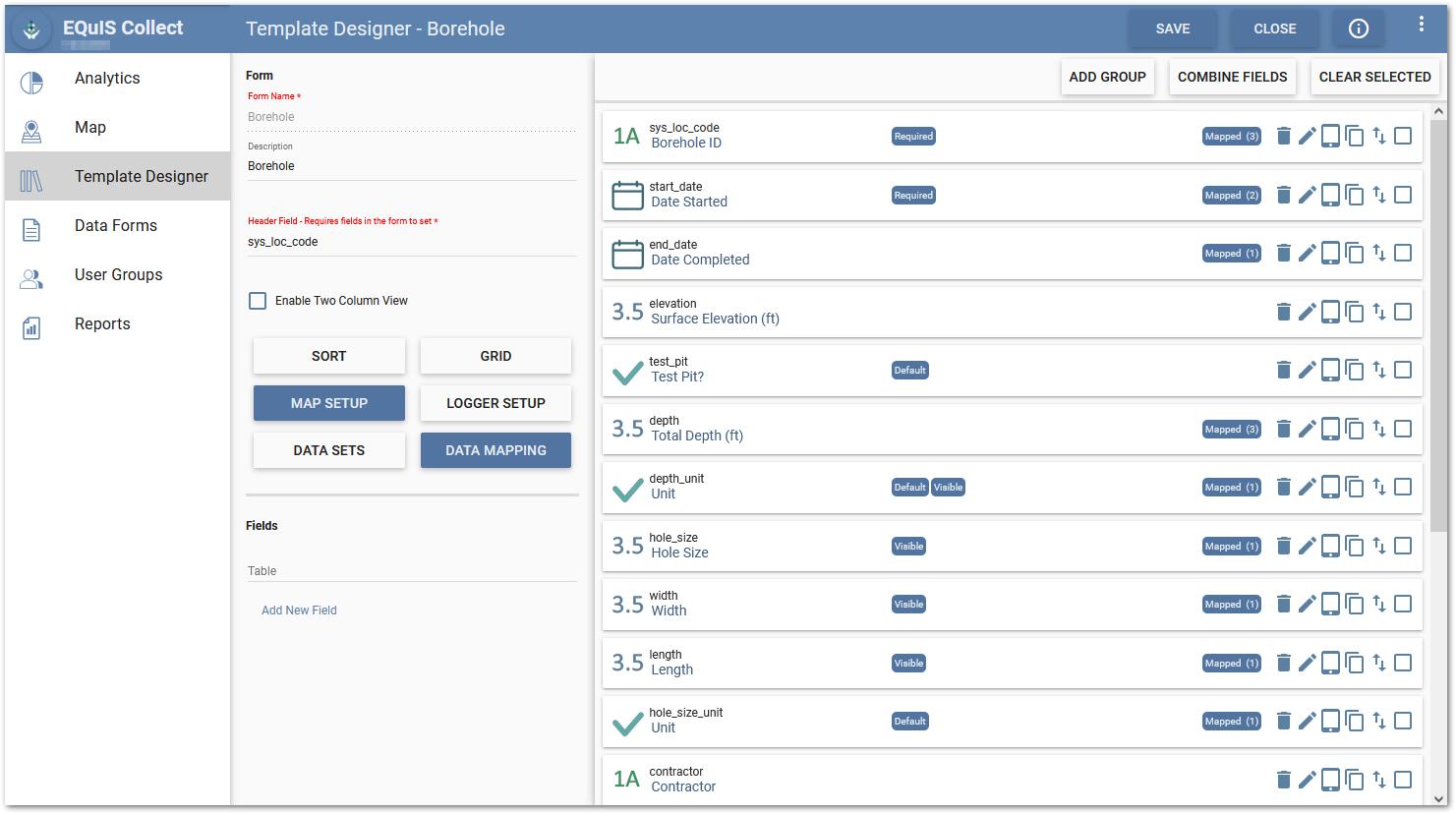Enable Two Column View checkbox

[x=258, y=301]
